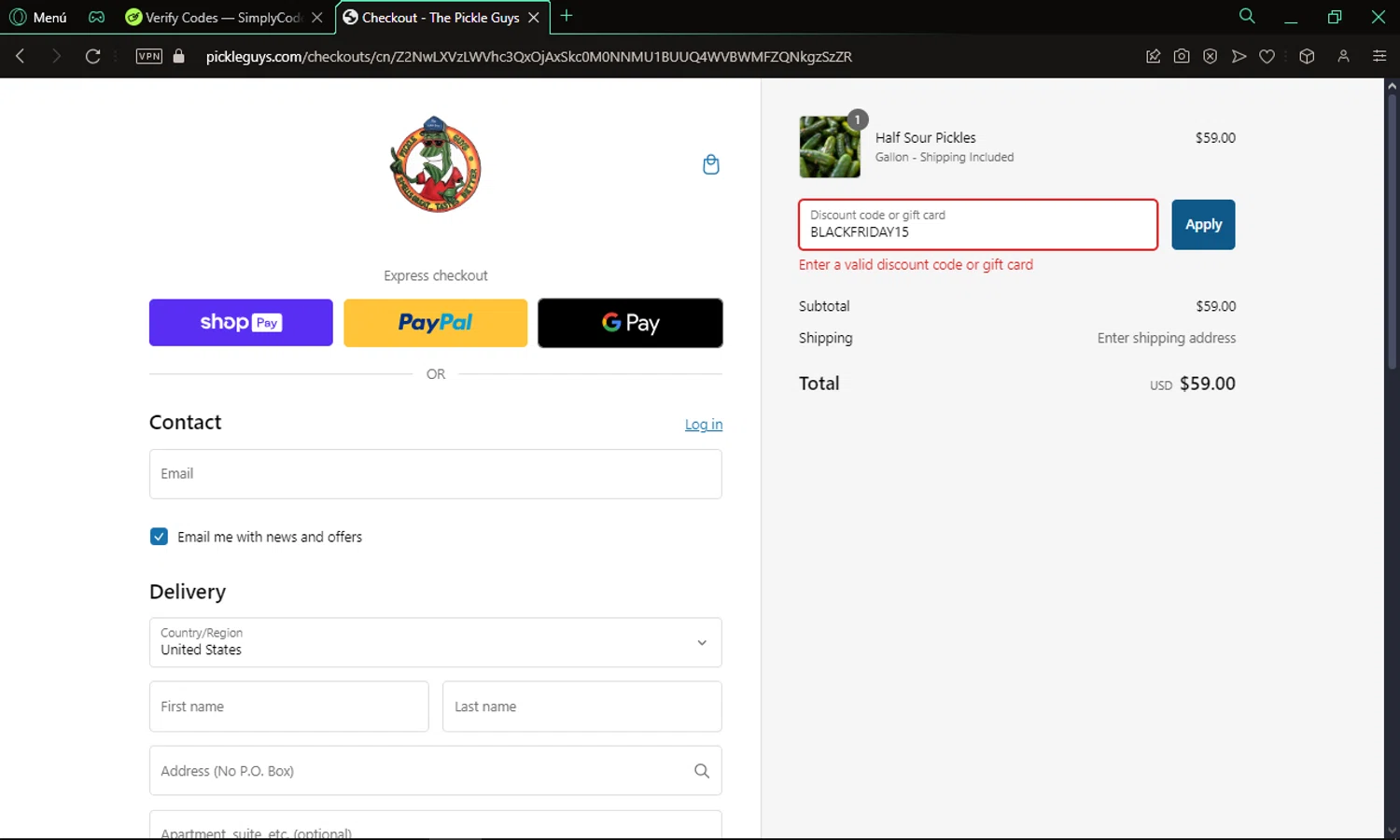
Task: Toggle the VPN badge
Action: coord(148,56)
